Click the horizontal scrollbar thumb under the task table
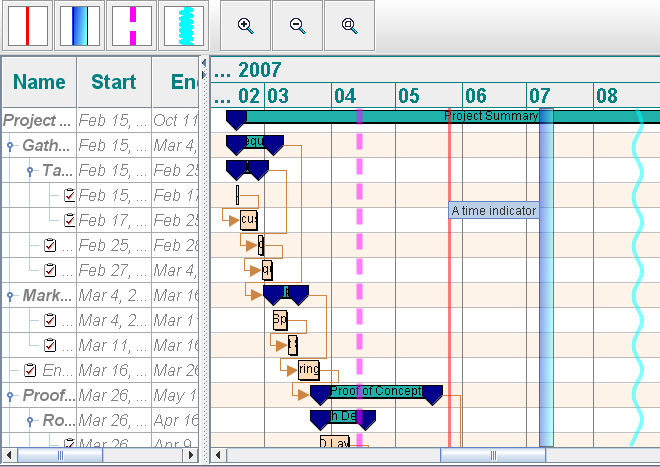 [x=59, y=456]
